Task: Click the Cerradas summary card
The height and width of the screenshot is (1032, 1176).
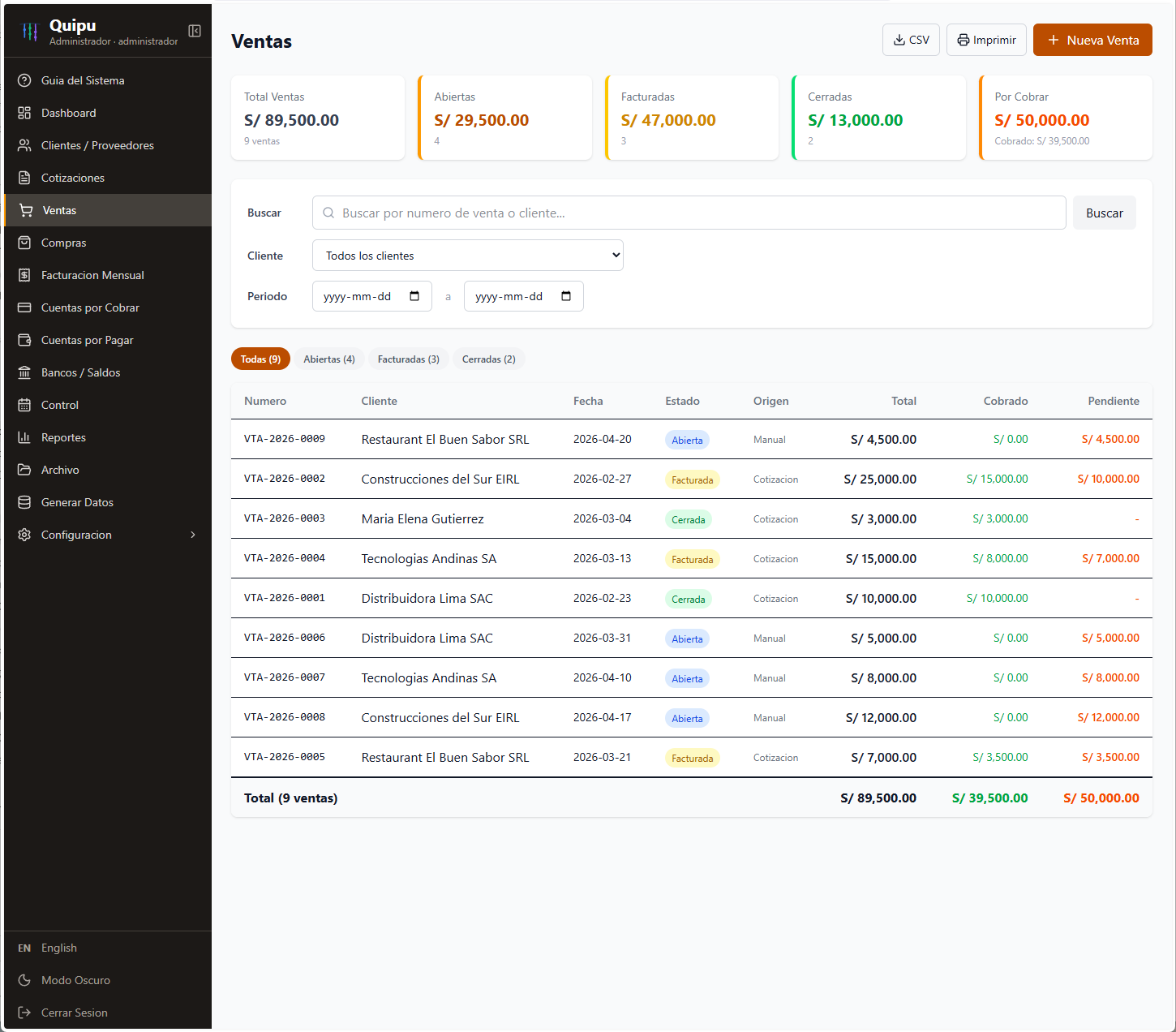Action: click(878, 118)
